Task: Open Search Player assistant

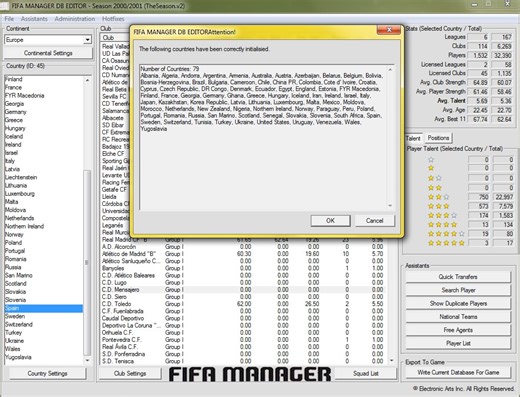Action: (458, 290)
